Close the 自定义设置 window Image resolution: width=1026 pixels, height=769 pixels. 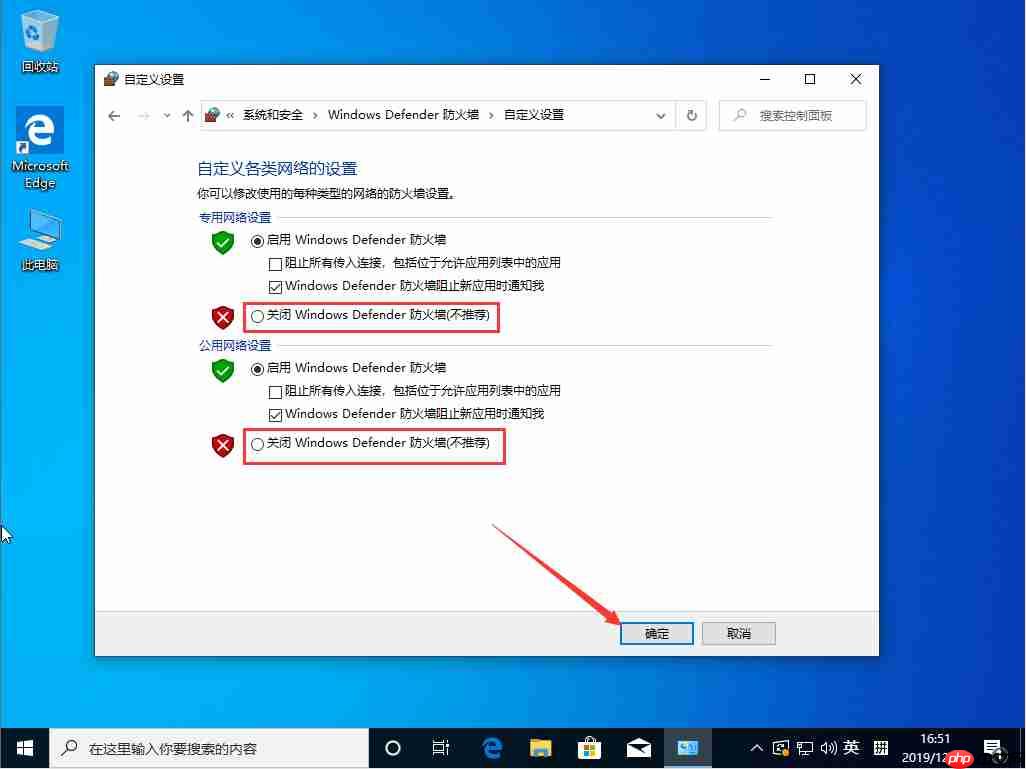click(x=856, y=79)
